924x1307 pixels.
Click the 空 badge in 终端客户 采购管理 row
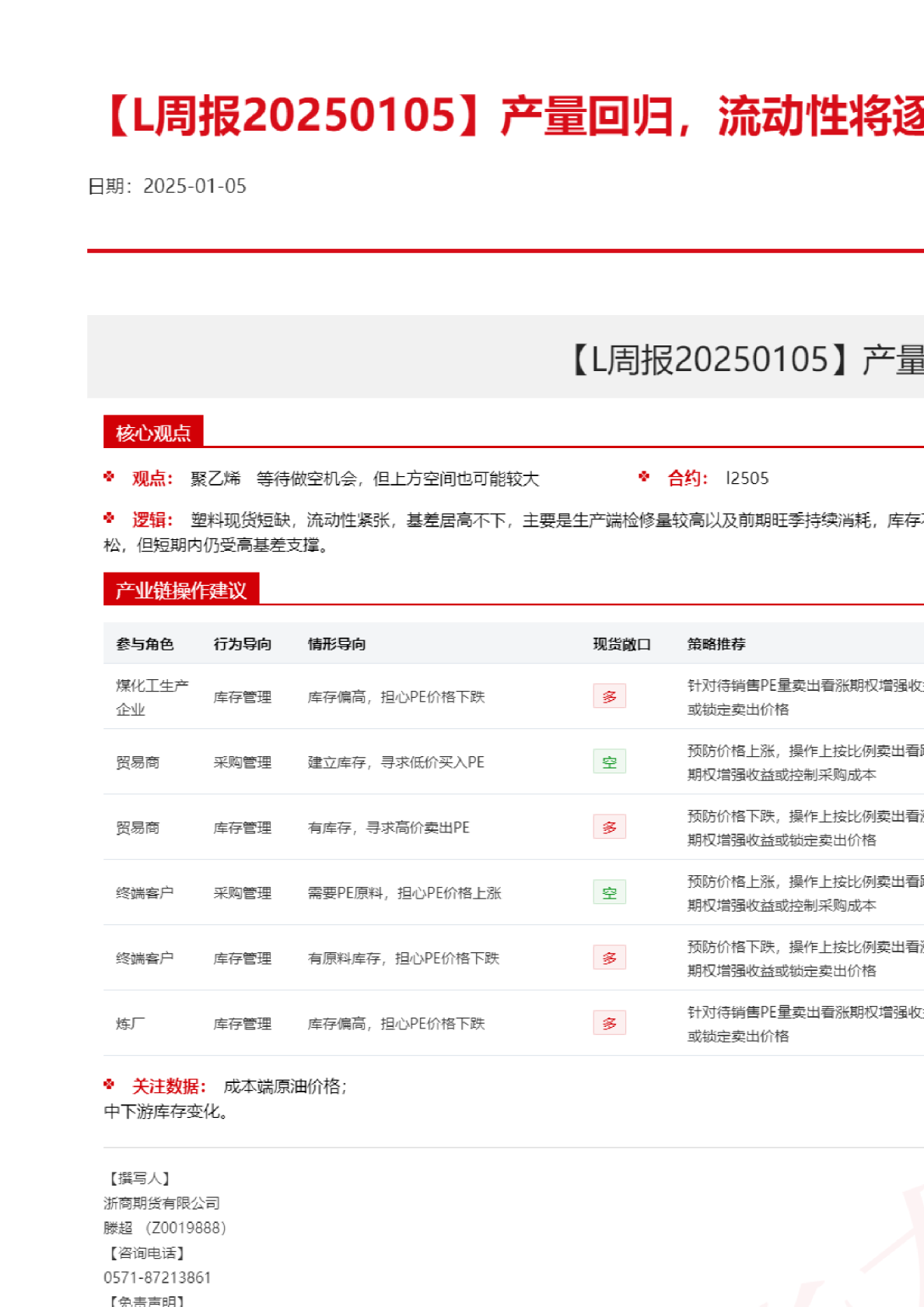tap(609, 892)
